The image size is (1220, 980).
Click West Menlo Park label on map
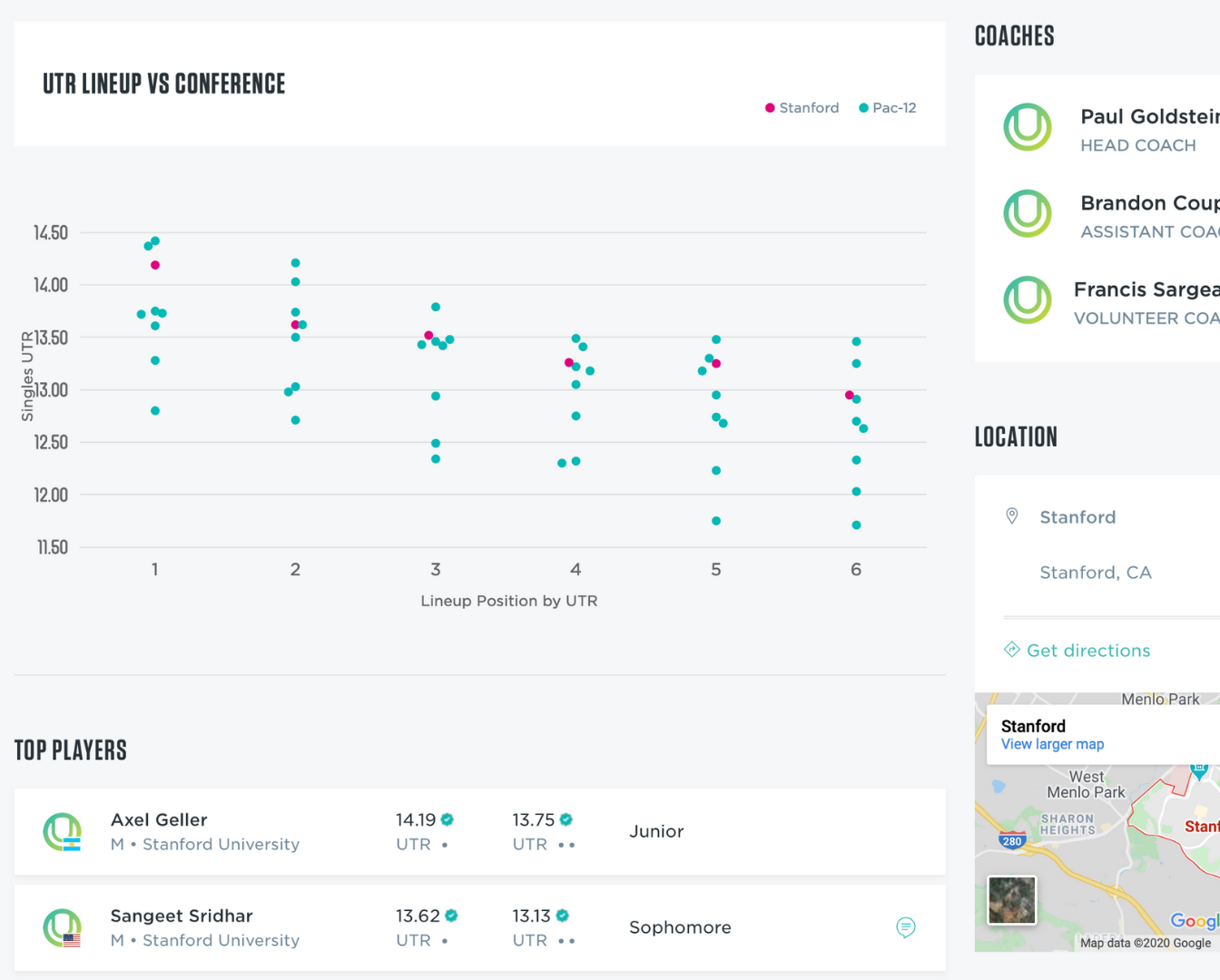click(x=1087, y=784)
